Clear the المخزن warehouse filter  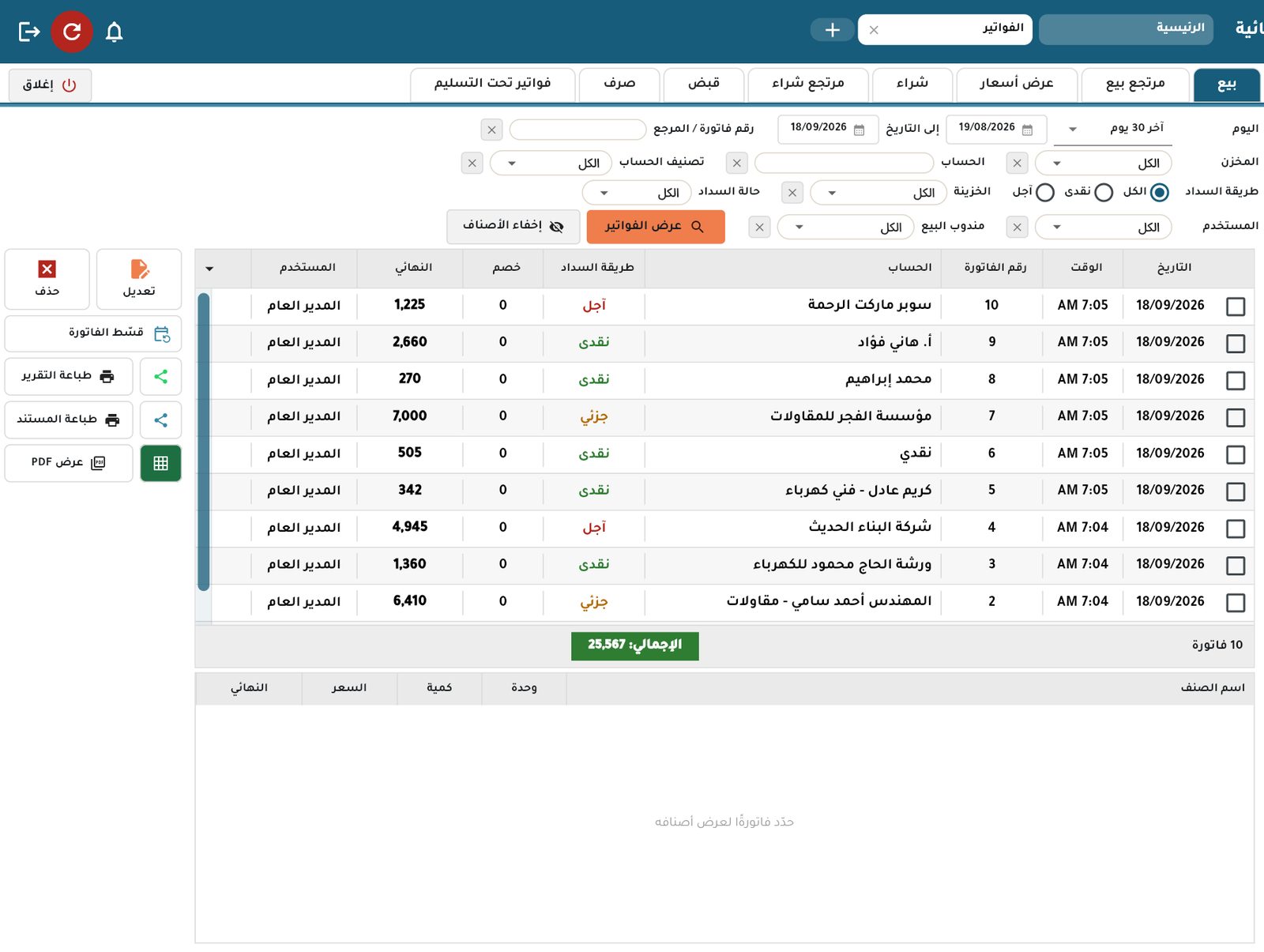coord(1018,163)
